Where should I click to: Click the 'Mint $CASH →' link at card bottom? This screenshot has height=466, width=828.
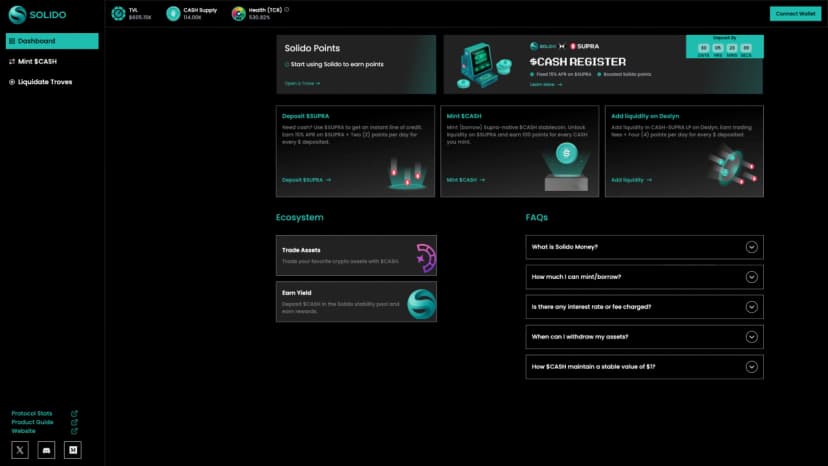pyautogui.click(x=466, y=180)
